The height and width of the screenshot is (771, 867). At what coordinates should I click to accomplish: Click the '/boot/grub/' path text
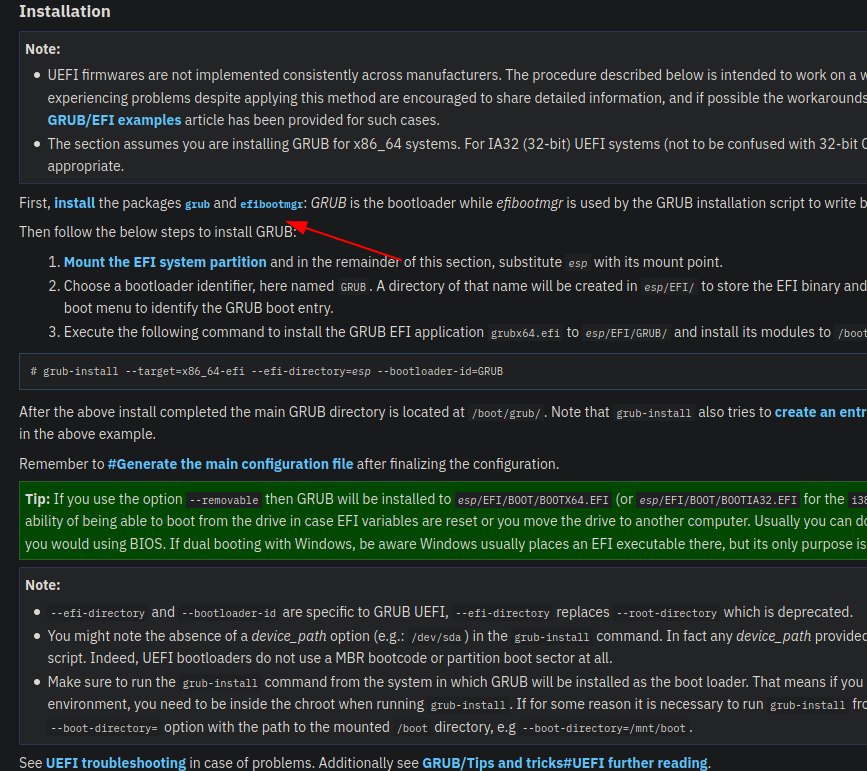tap(505, 413)
